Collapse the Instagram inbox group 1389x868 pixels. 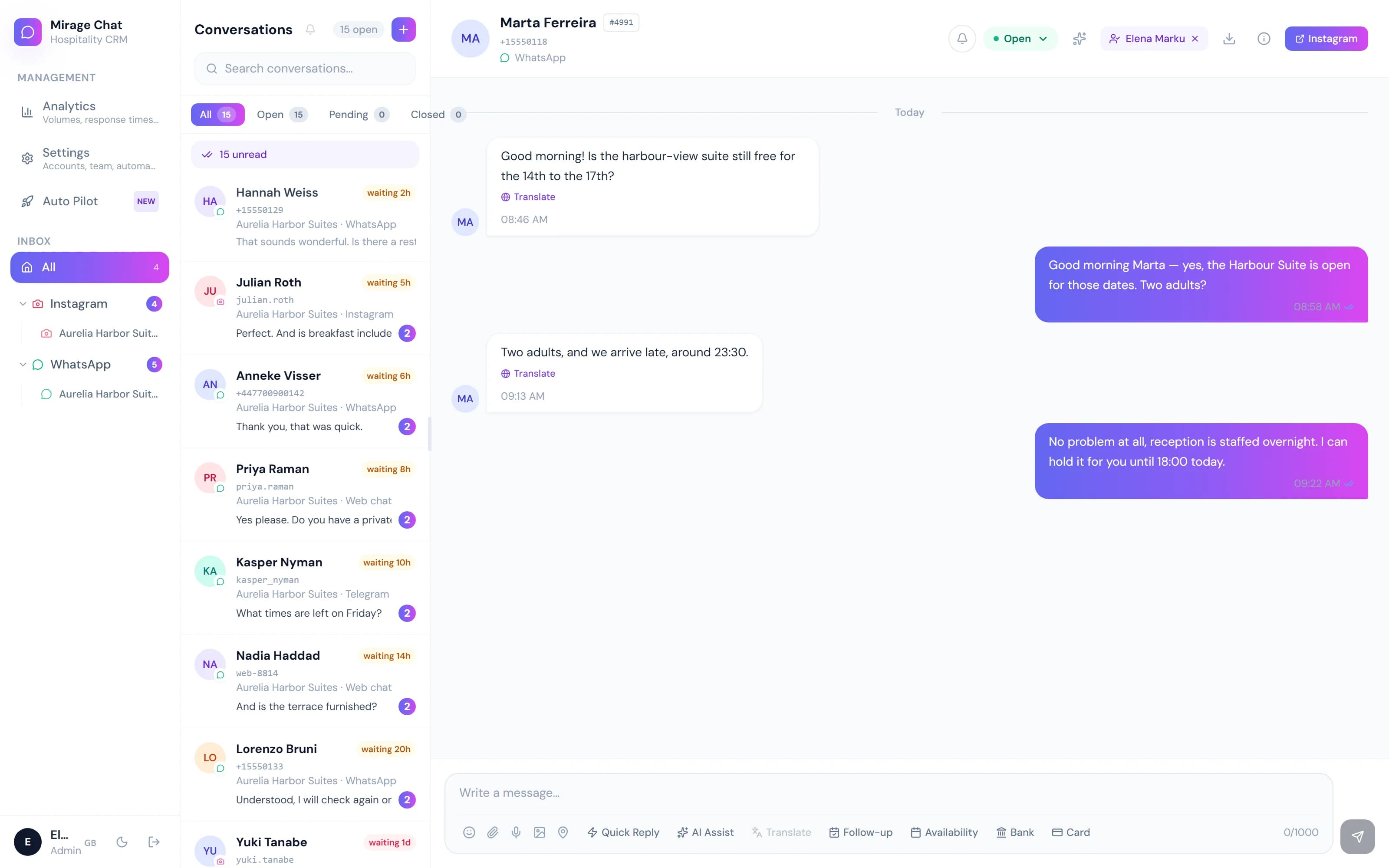pyautogui.click(x=23, y=304)
